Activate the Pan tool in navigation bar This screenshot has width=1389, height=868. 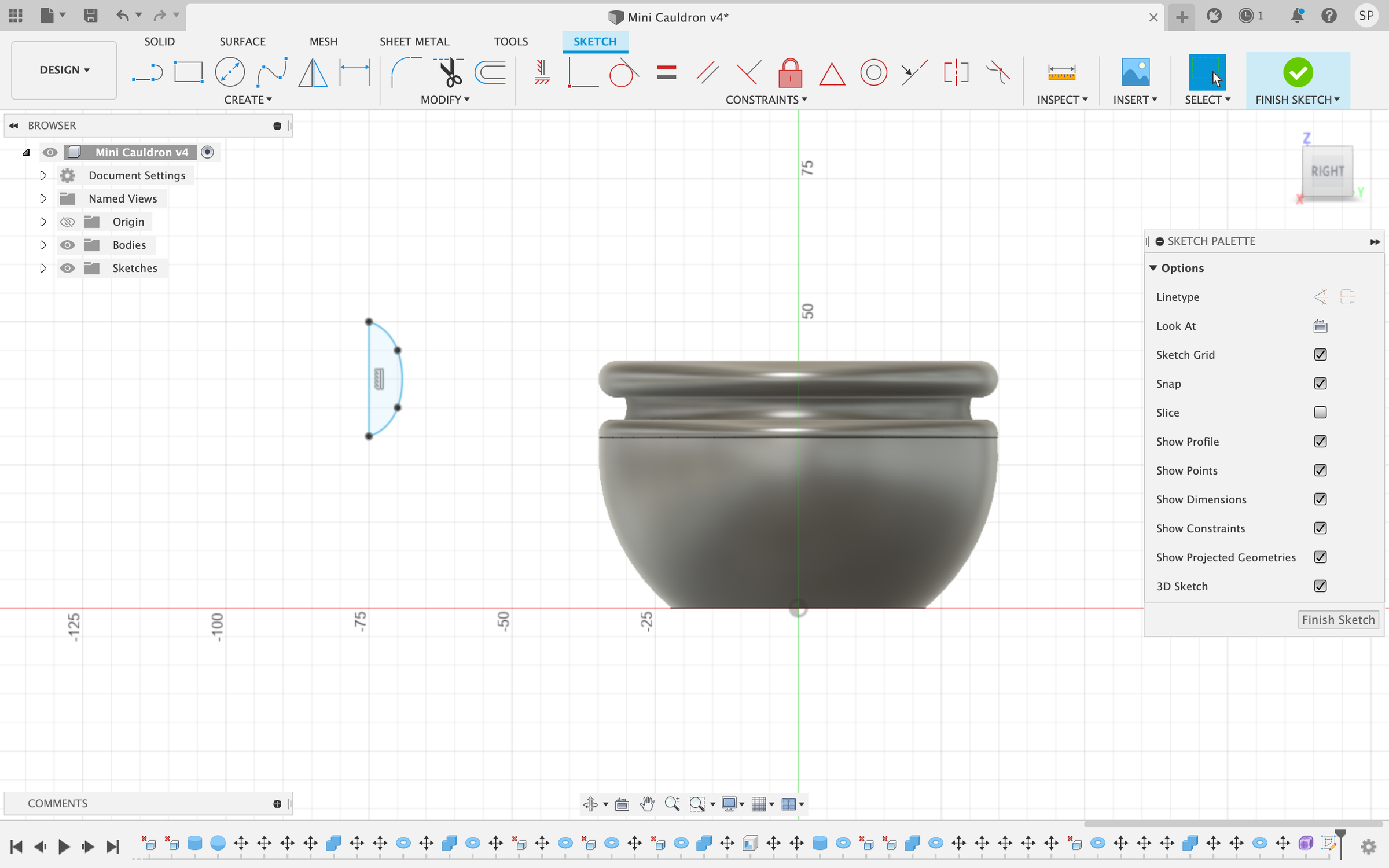646,804
